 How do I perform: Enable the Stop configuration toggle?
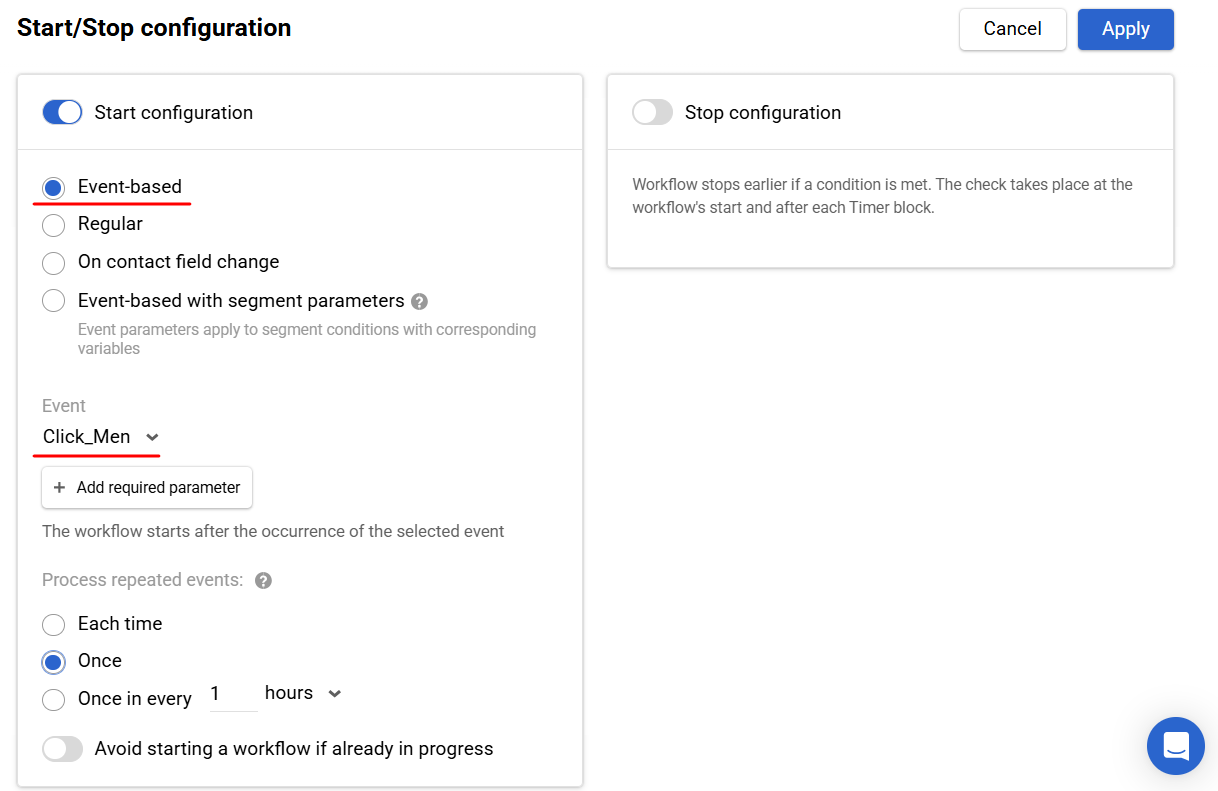point(652,112)
